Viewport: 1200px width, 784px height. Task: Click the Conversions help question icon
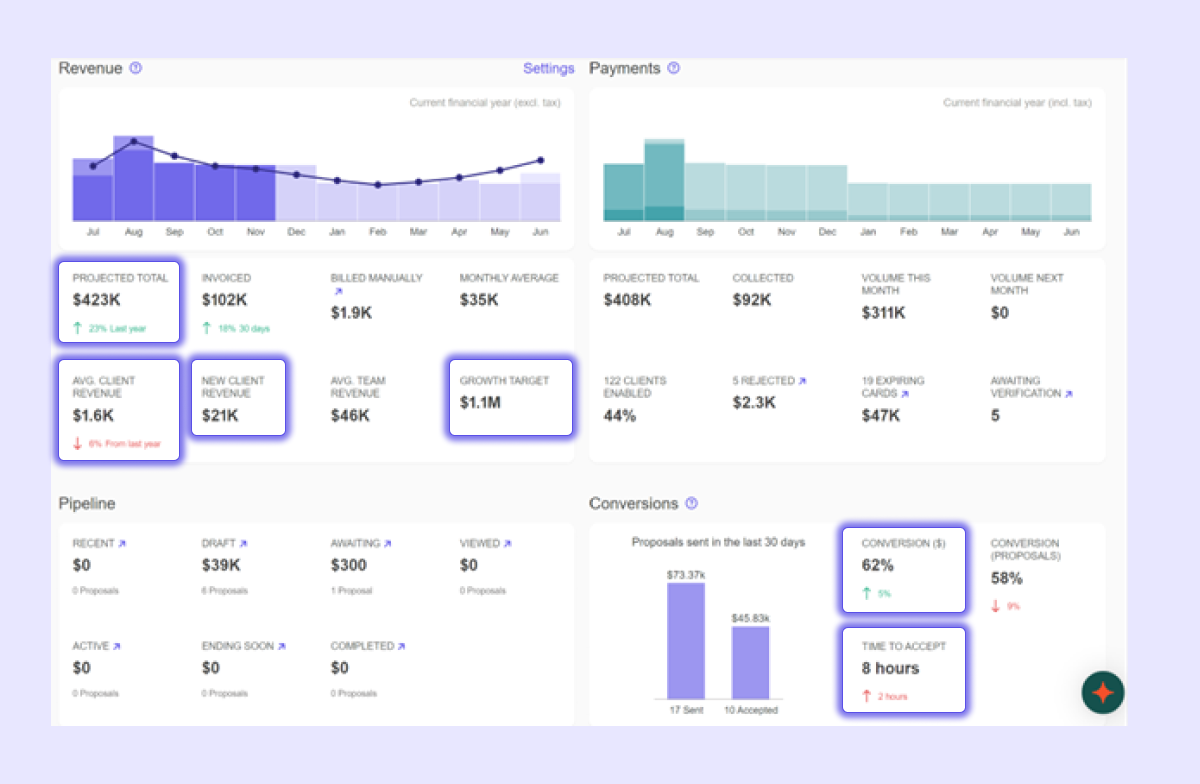691,504
